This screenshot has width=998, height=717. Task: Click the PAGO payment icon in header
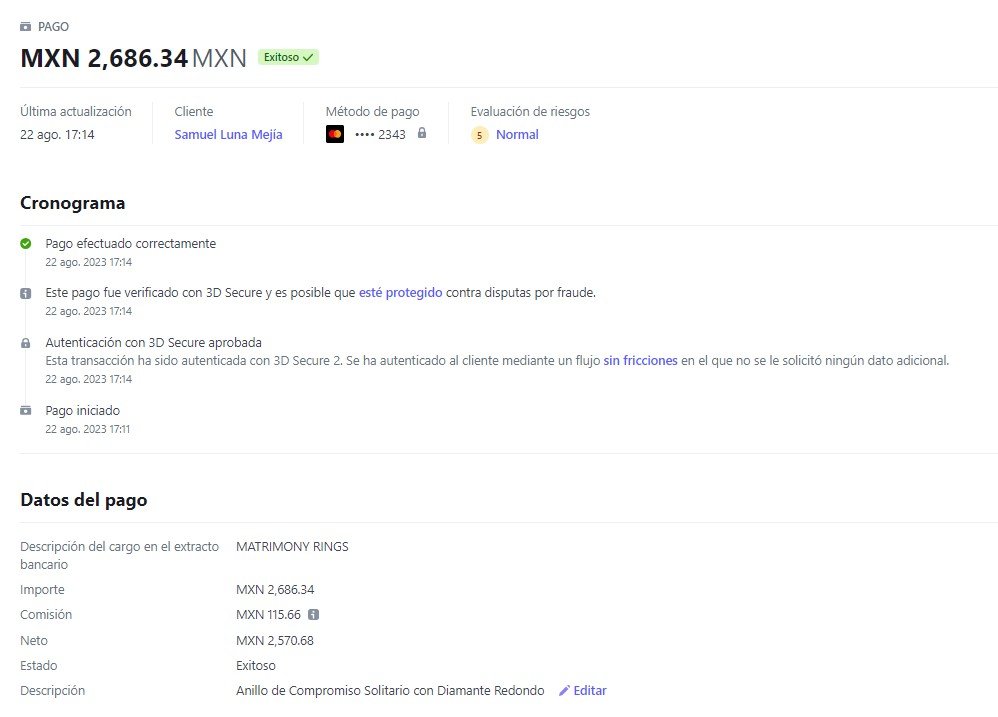pos(26,27)
